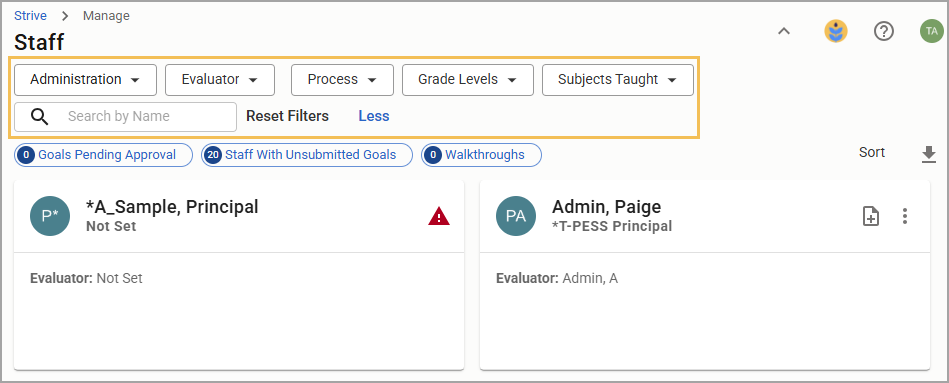Click the add document icon on Paige card
Viewport: 949px width, 383px height.
pyautogui.click(x=870, y=216)
